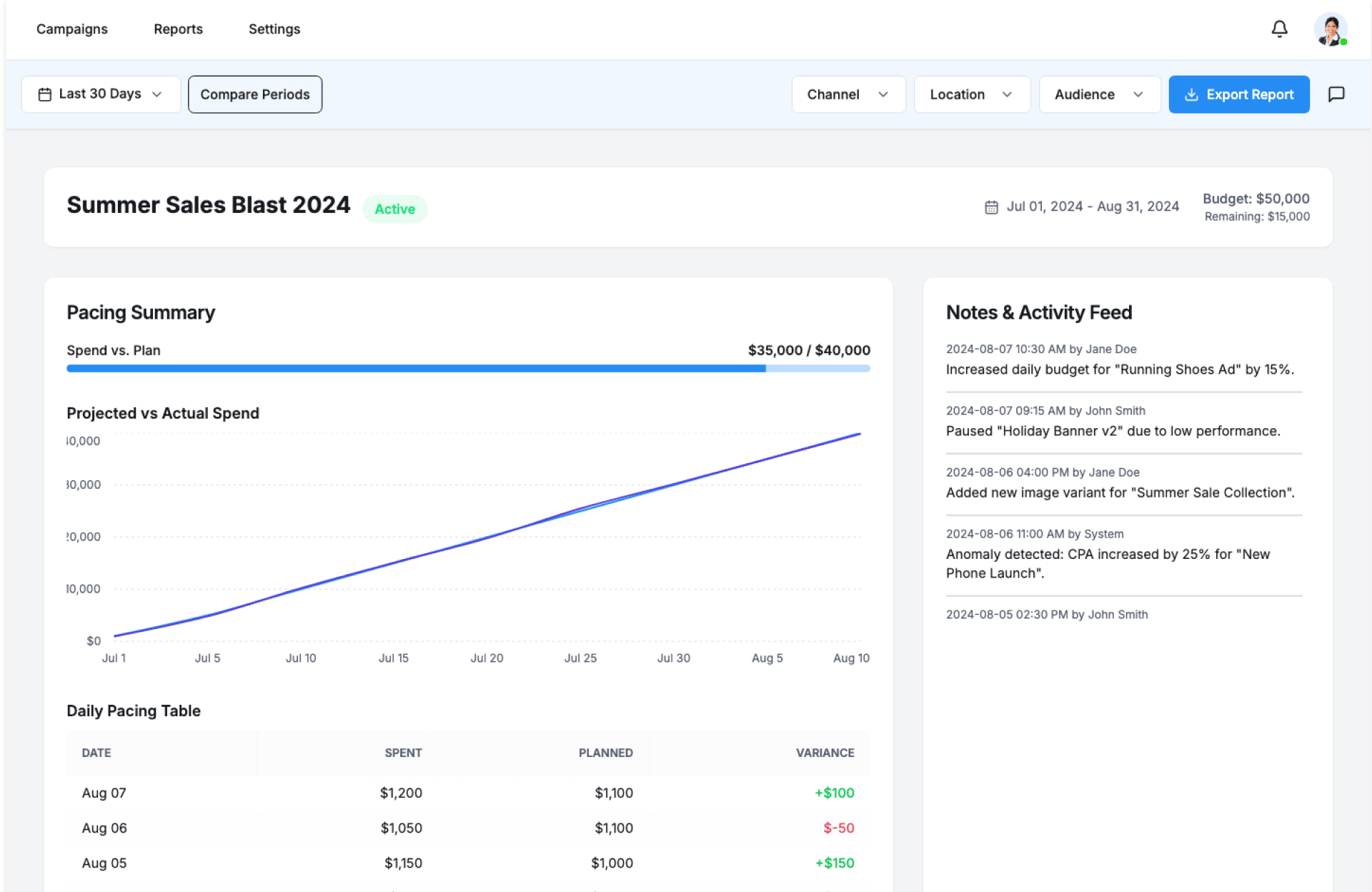Click calendar icon beside campaign date range
The height and width of the screenshot is (892, 1372).
click(991, 207)
